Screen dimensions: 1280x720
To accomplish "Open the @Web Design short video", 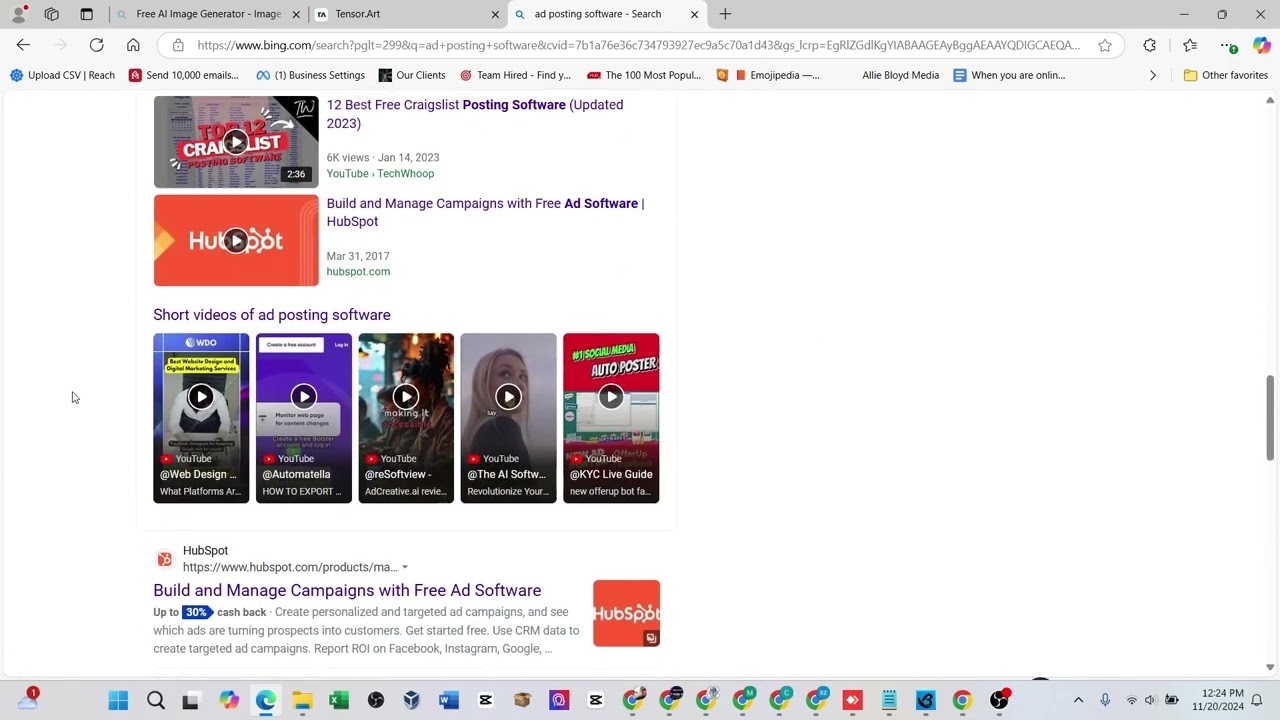I will [201, 418].
